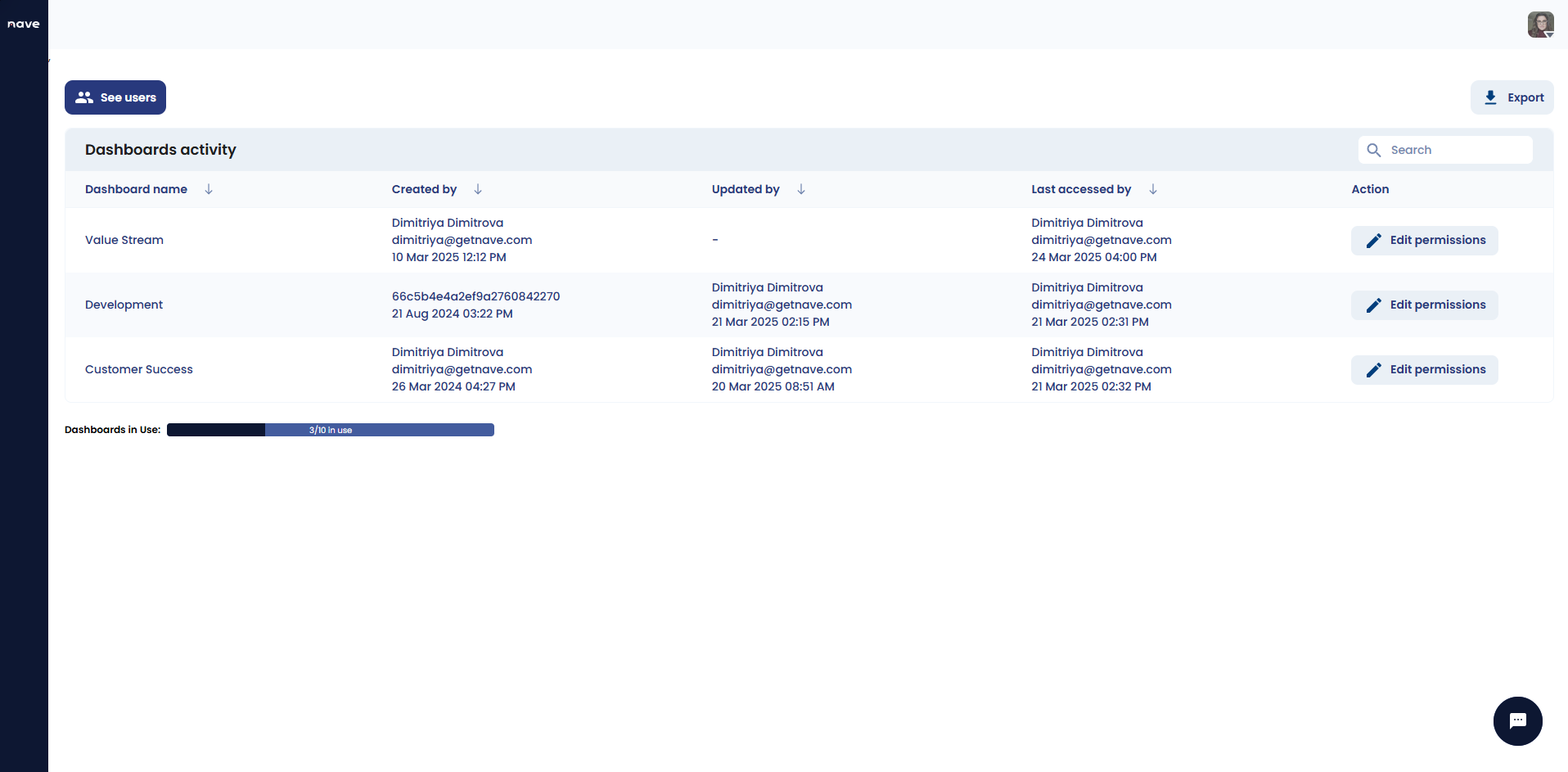Open the Value Stream dashboard
This screenshot has height=772, width=1568.
[124, 240]
